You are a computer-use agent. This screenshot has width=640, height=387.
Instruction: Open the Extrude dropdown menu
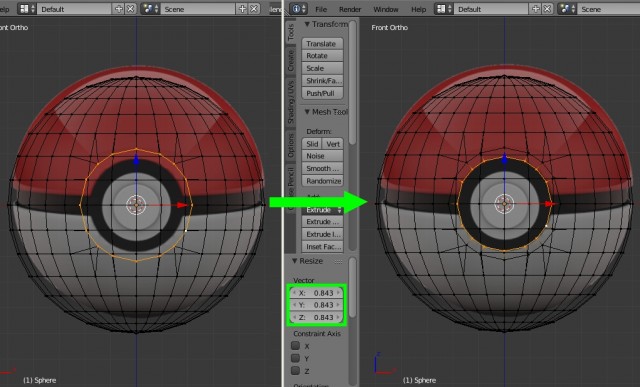coord(322,209)
